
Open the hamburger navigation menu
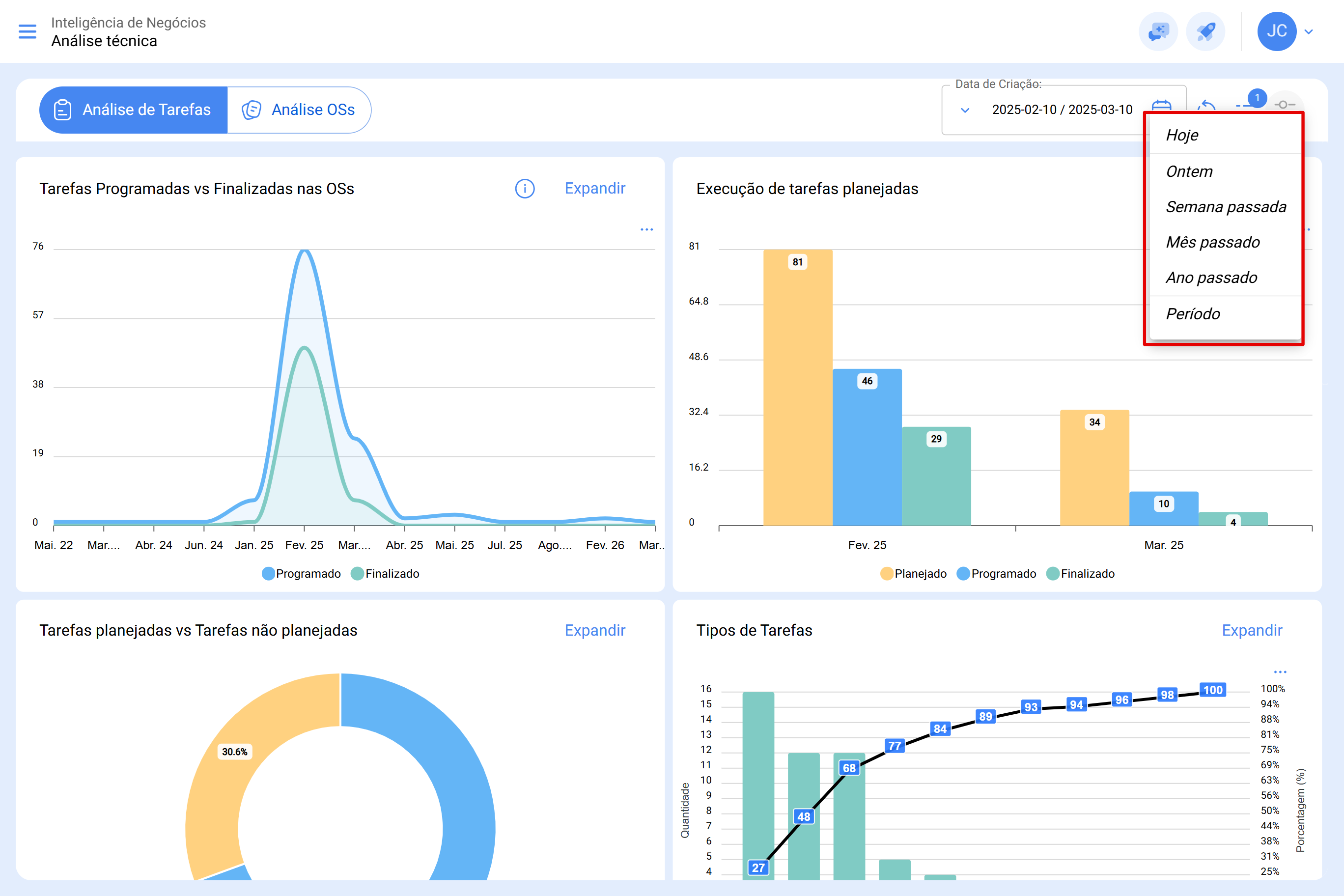point(28,31)
